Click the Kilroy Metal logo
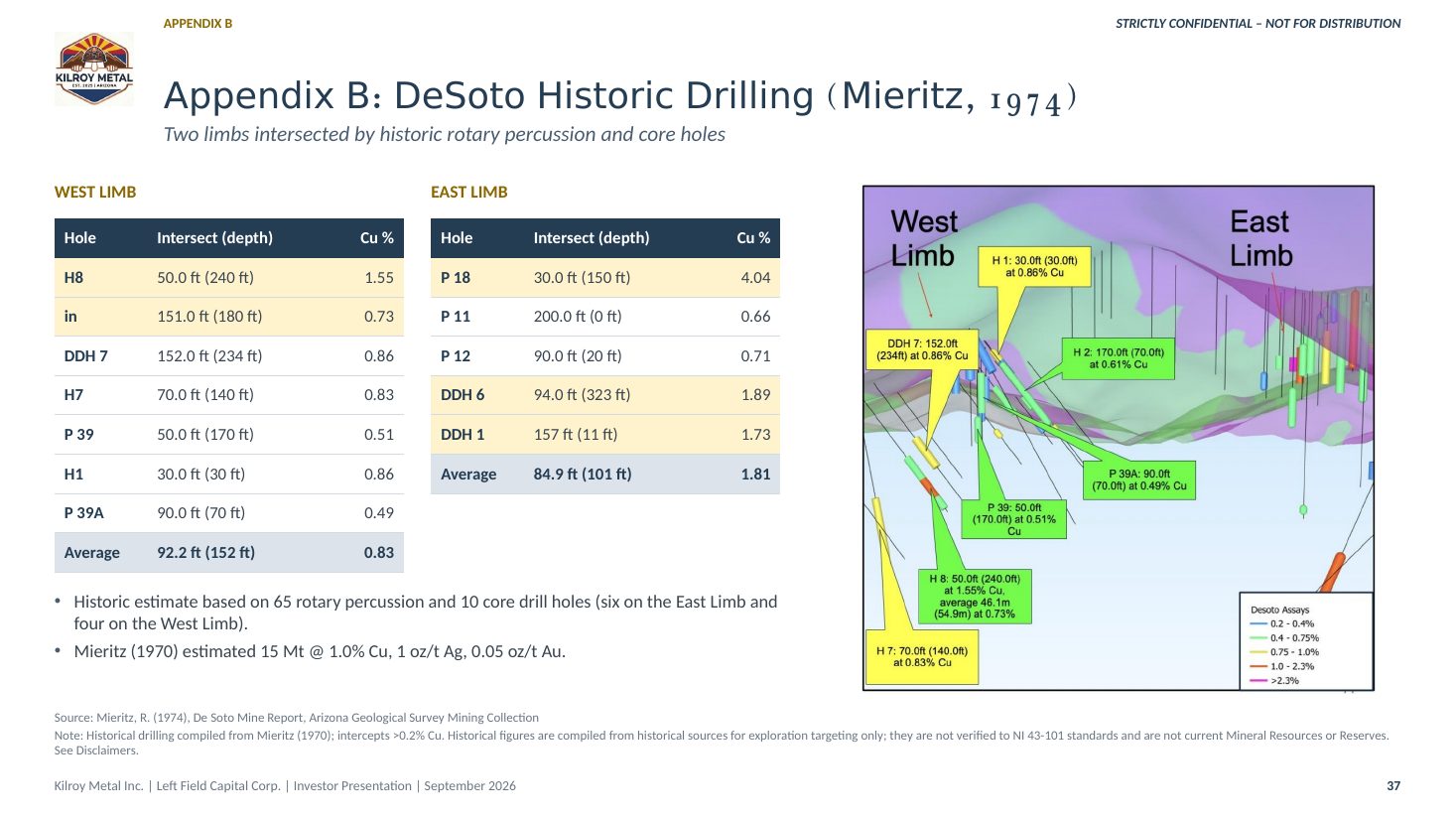1456x819 pixels. [94, 68]
